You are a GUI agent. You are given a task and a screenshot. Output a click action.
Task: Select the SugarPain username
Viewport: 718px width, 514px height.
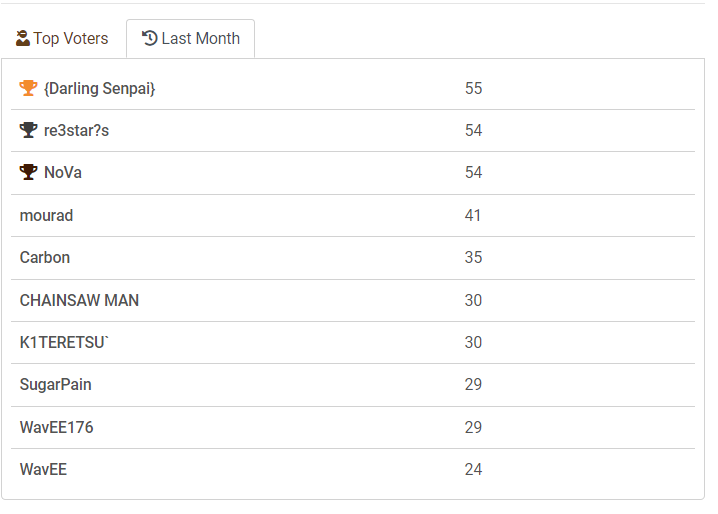click(56, 384)
